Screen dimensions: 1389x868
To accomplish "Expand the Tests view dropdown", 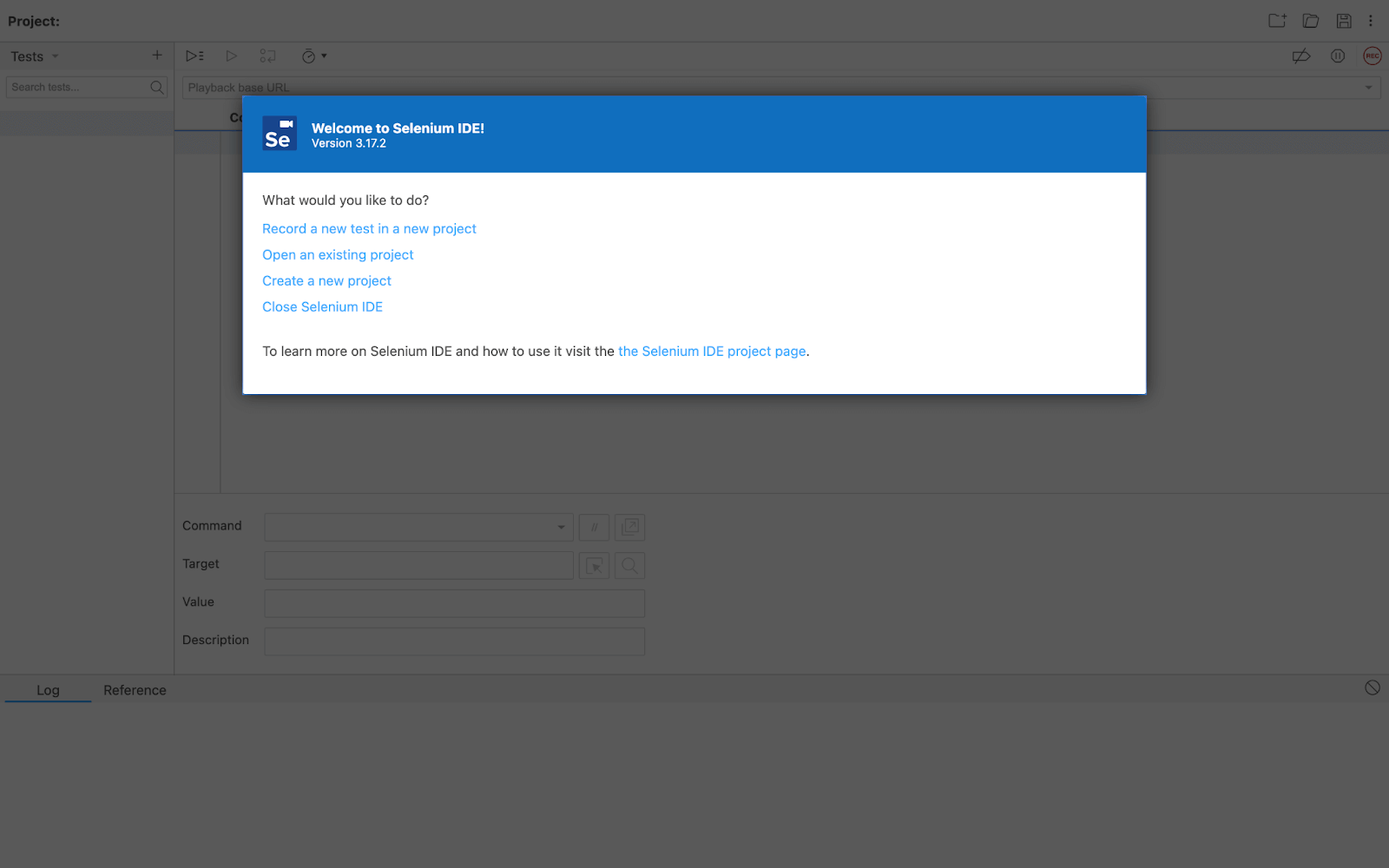I will (x=55, y=56).
